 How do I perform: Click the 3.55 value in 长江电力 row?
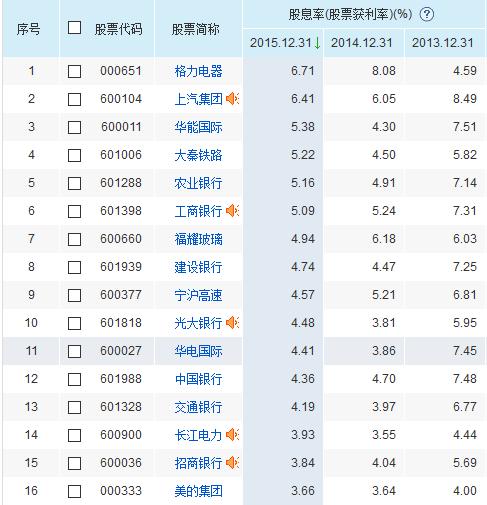click(x=384, y=435)
